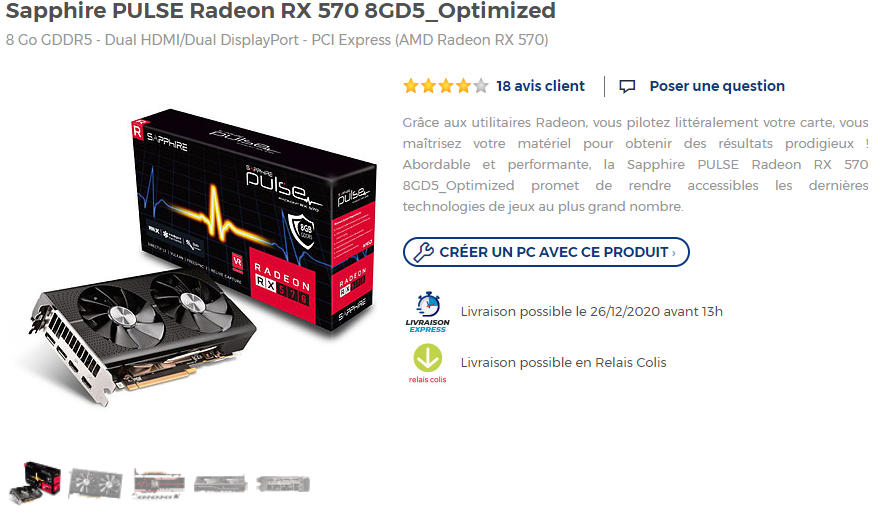Click Créer un PC avec ce produit button
The height and width of the screenshot is (513, 883).
(x=546, y=252)
